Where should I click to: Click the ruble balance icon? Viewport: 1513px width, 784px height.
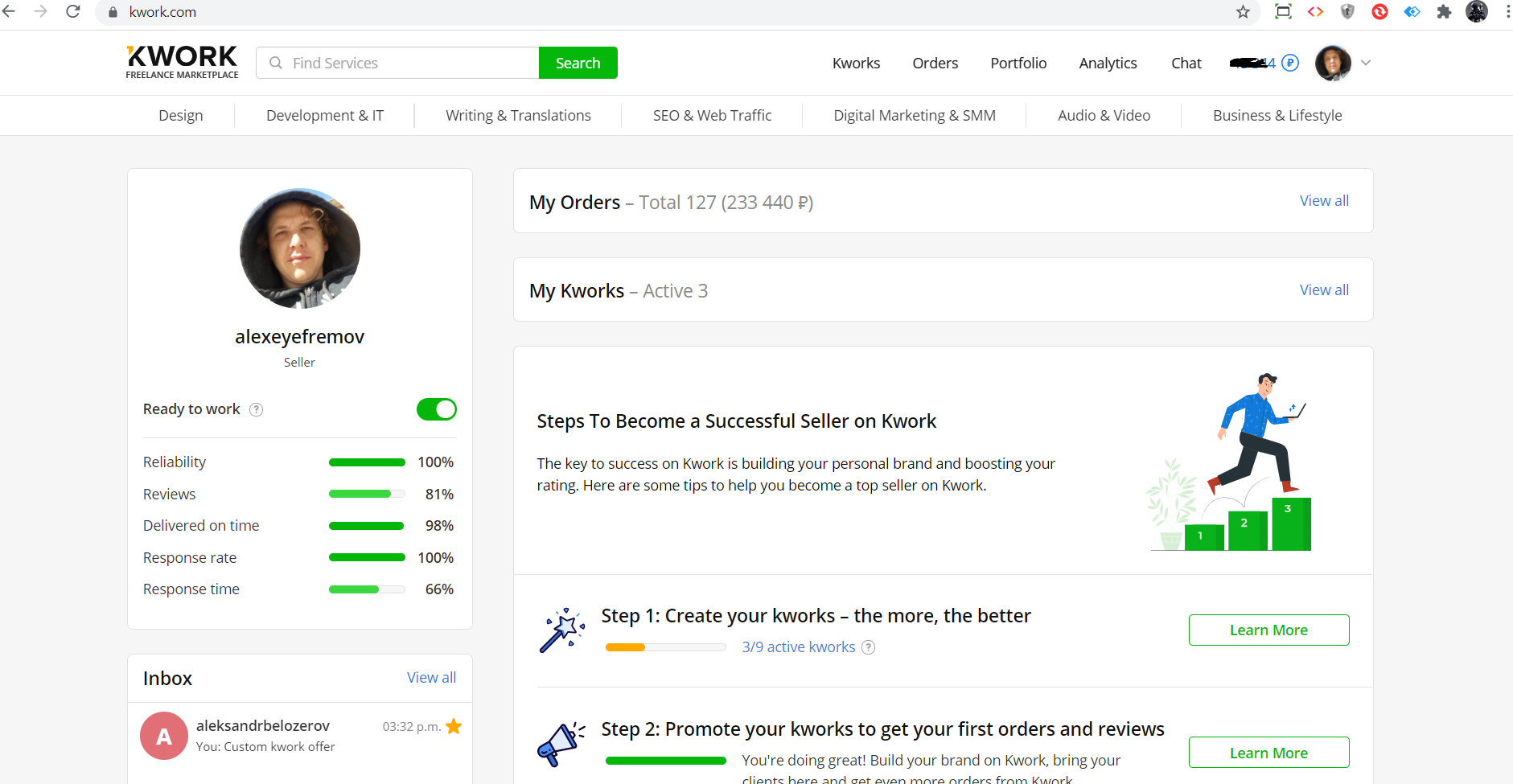click(1290, 63)
